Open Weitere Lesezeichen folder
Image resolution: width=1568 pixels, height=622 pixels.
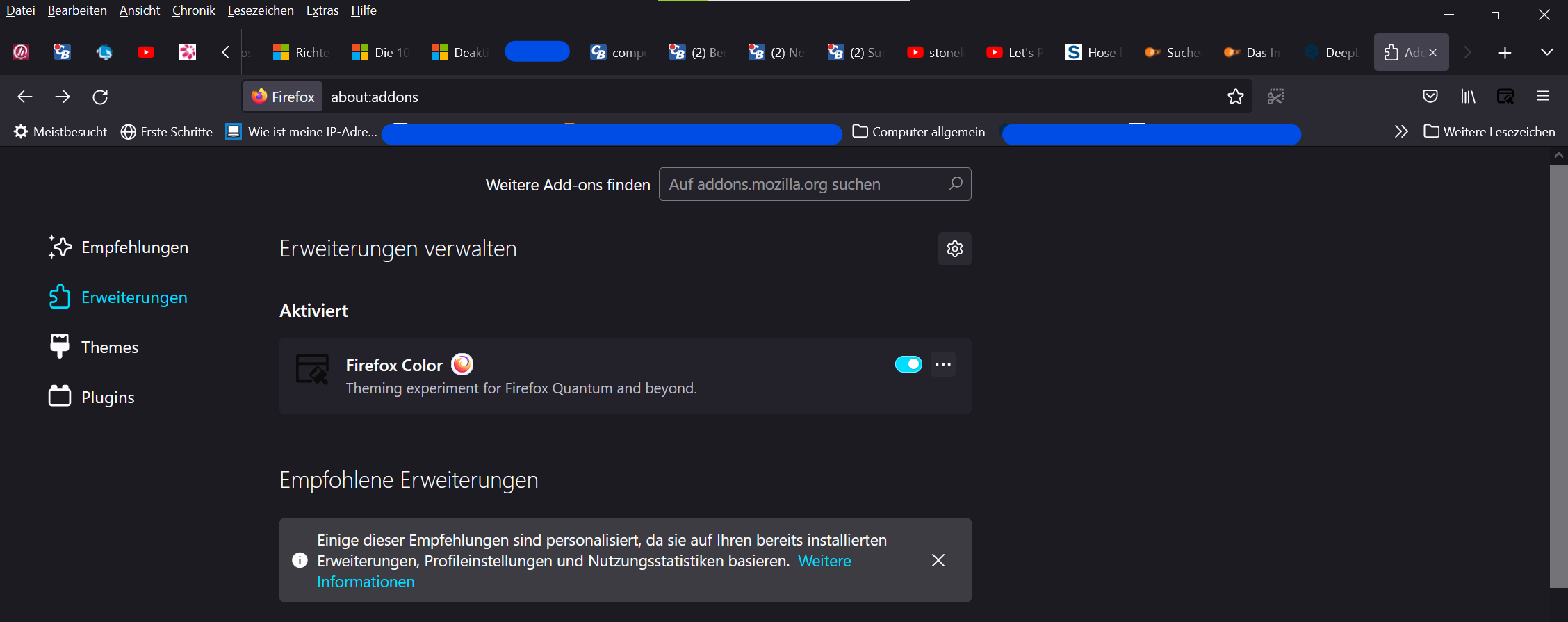point(1489,131)
